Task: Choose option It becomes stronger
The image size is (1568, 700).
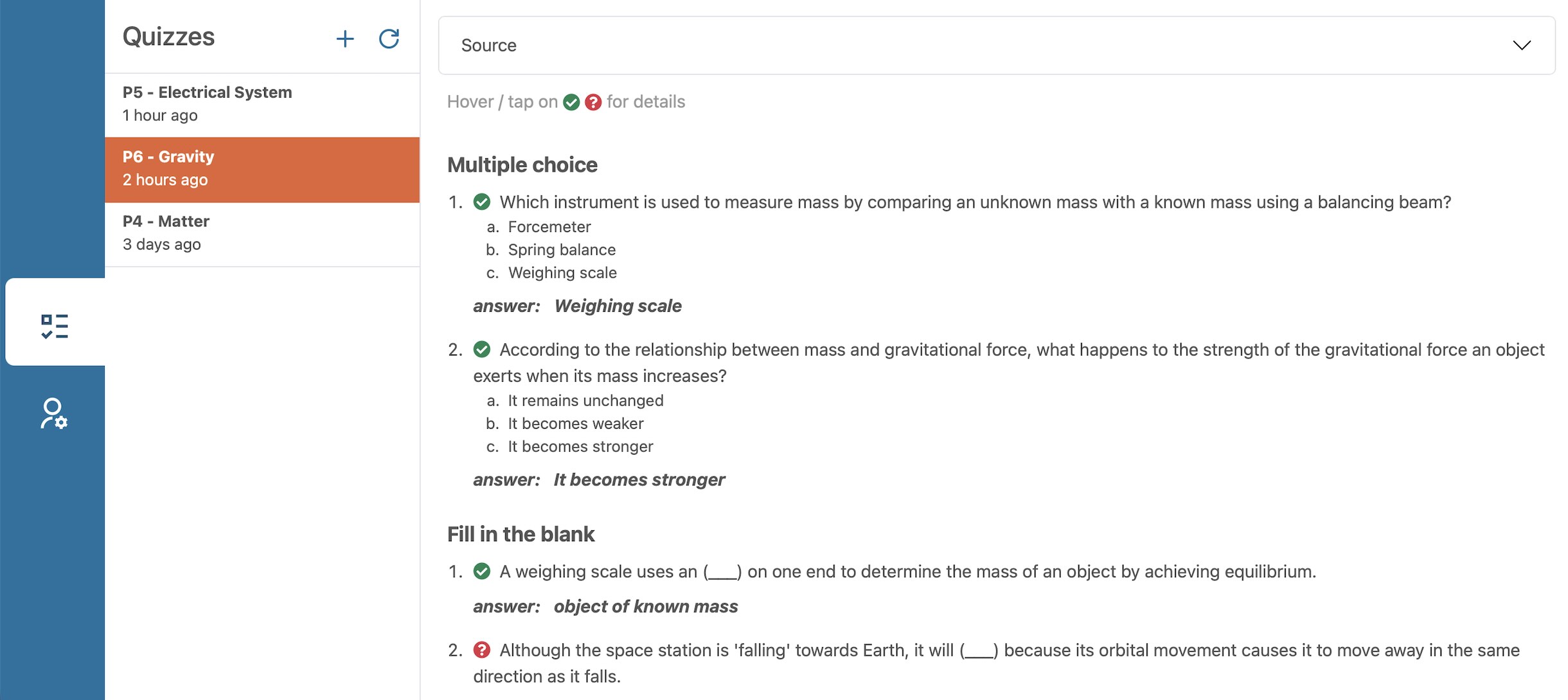Action: [x=580, y=446]
